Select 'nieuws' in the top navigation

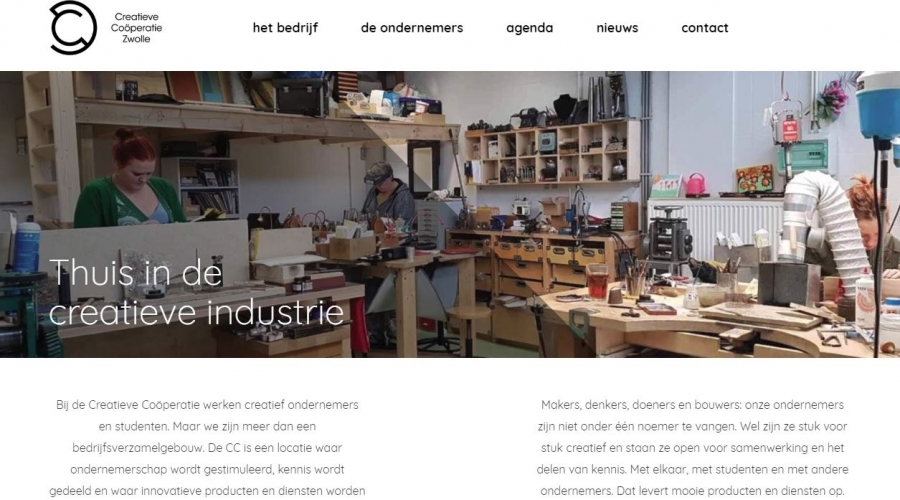point(617,28)
